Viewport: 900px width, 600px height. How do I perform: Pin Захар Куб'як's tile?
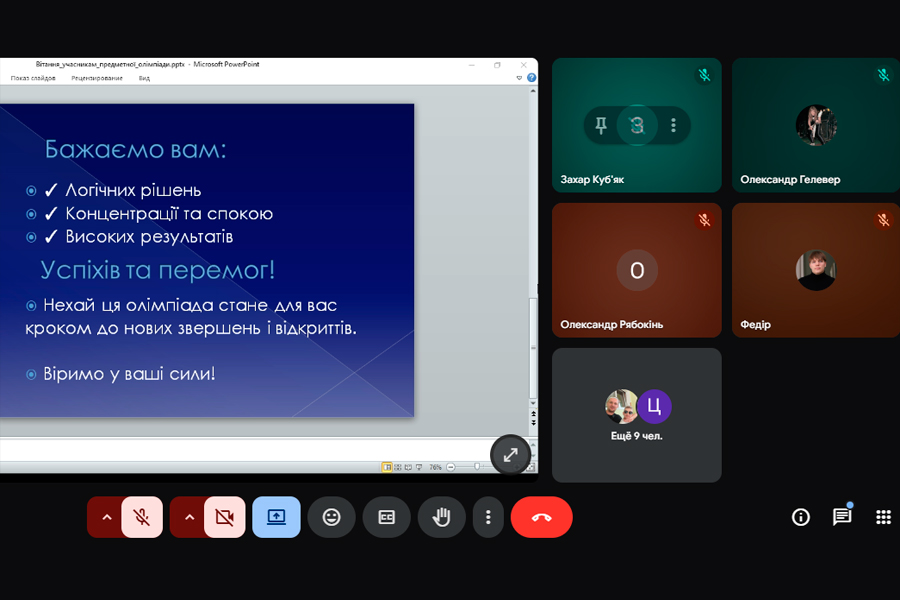coord(601,125)
